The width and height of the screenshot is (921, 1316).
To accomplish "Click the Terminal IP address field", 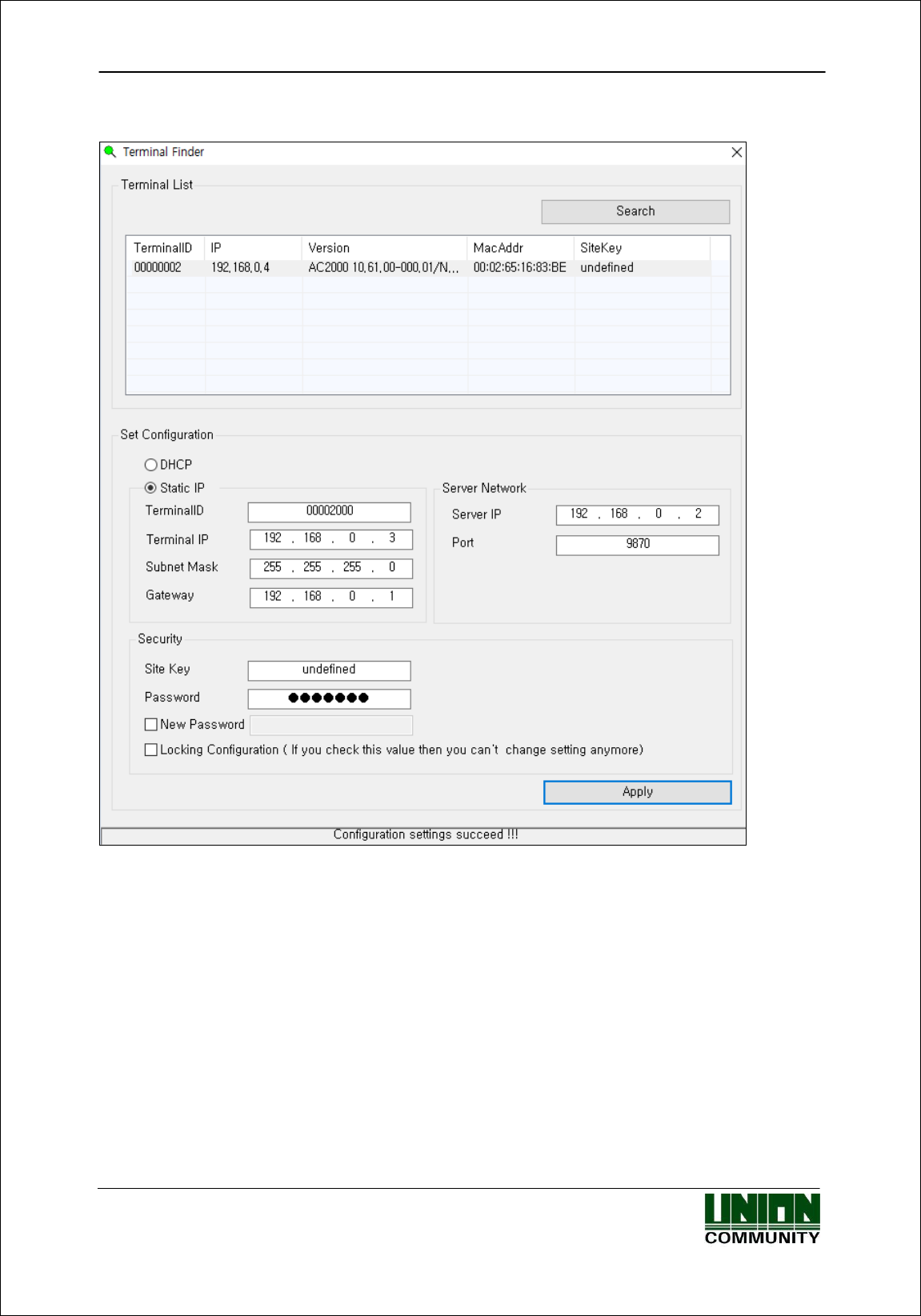I will (x=331, y=539).
